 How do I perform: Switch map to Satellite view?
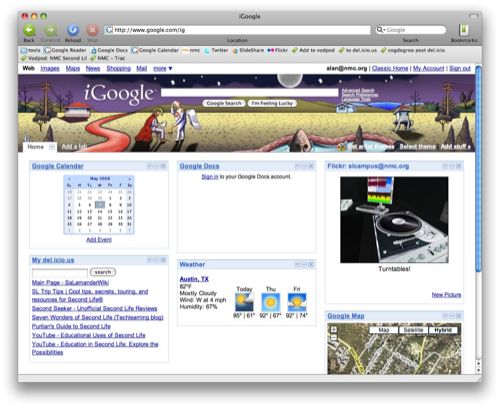coord(413,330)
